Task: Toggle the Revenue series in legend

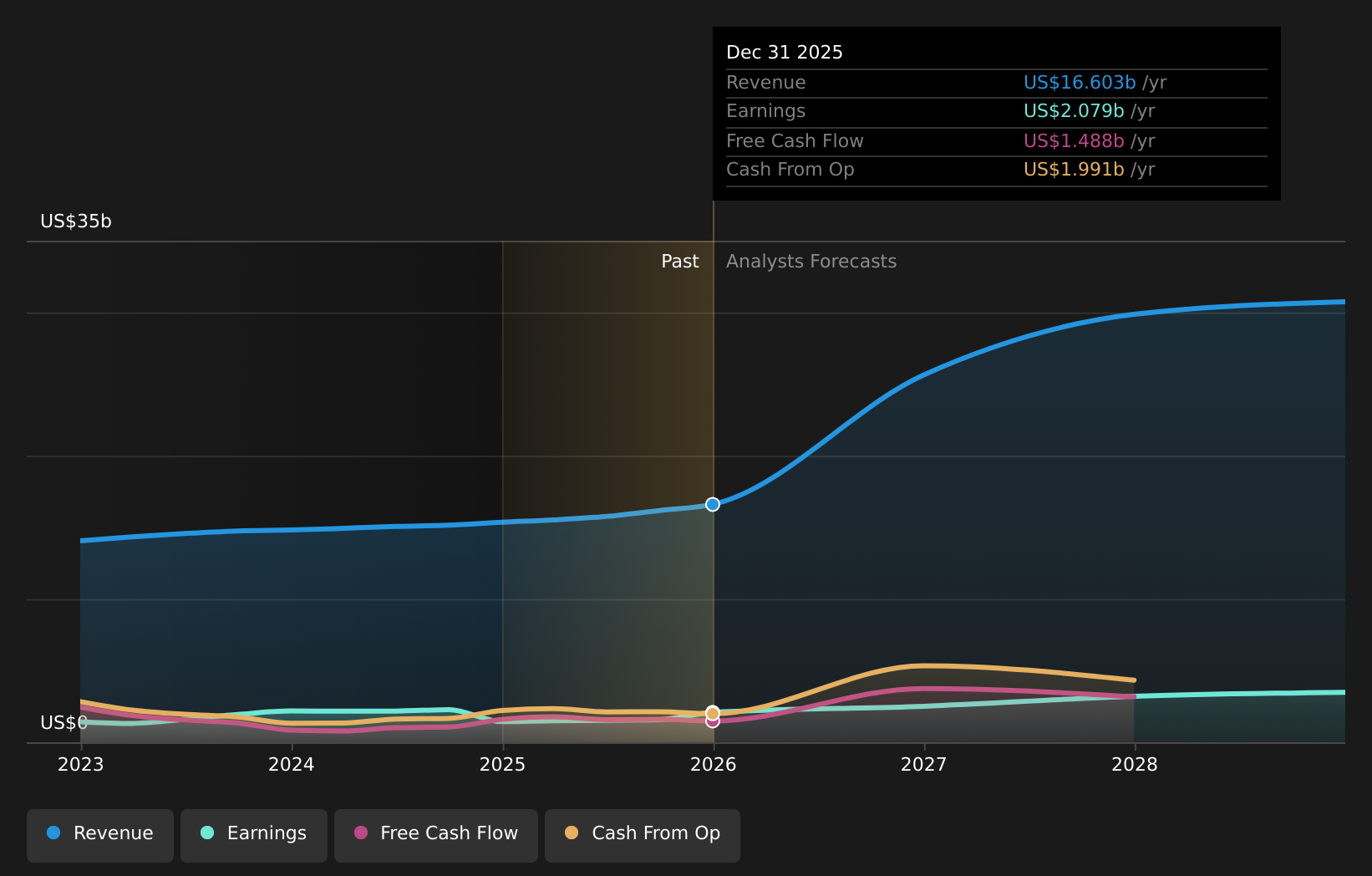Action: (100, 834)
